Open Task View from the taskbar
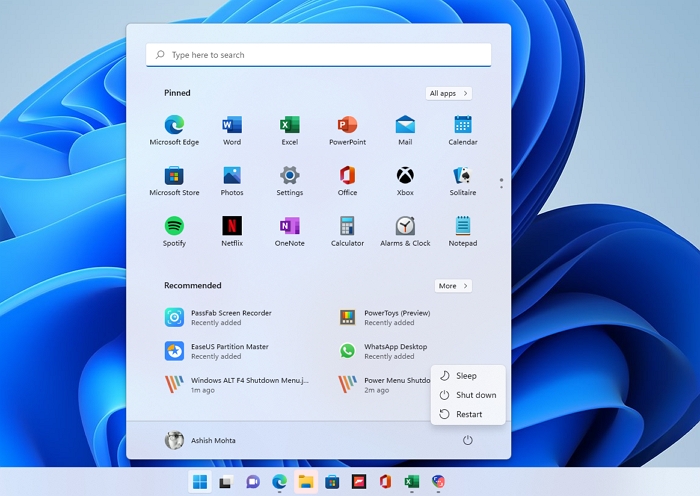700x496 pixels. click(226, 482)
